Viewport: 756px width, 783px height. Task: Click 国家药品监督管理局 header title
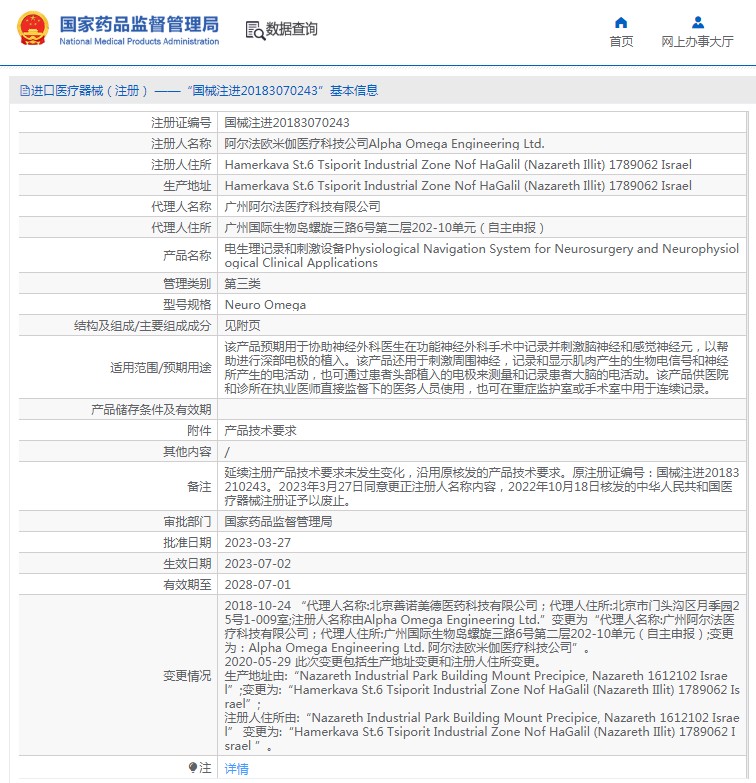click(x=139, y=23)
